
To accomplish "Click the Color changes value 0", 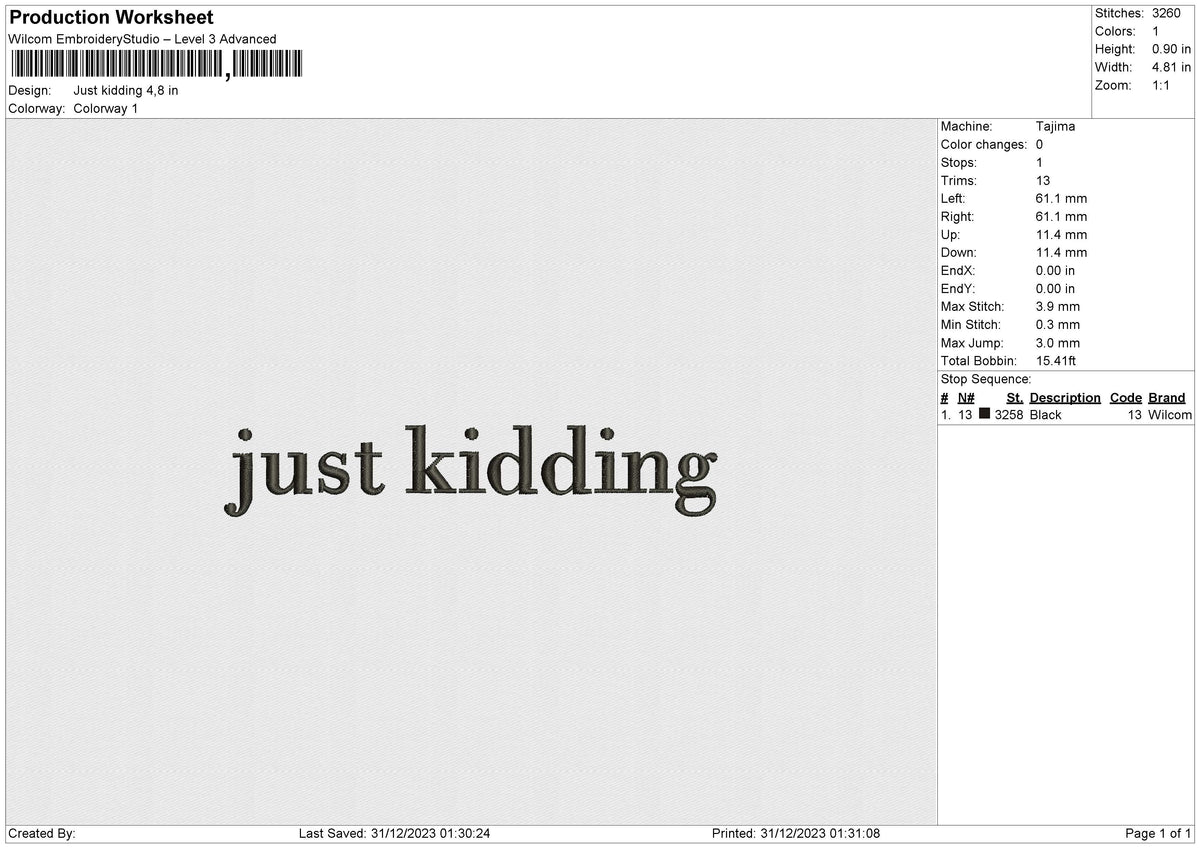I will (x=1040, y=144).
